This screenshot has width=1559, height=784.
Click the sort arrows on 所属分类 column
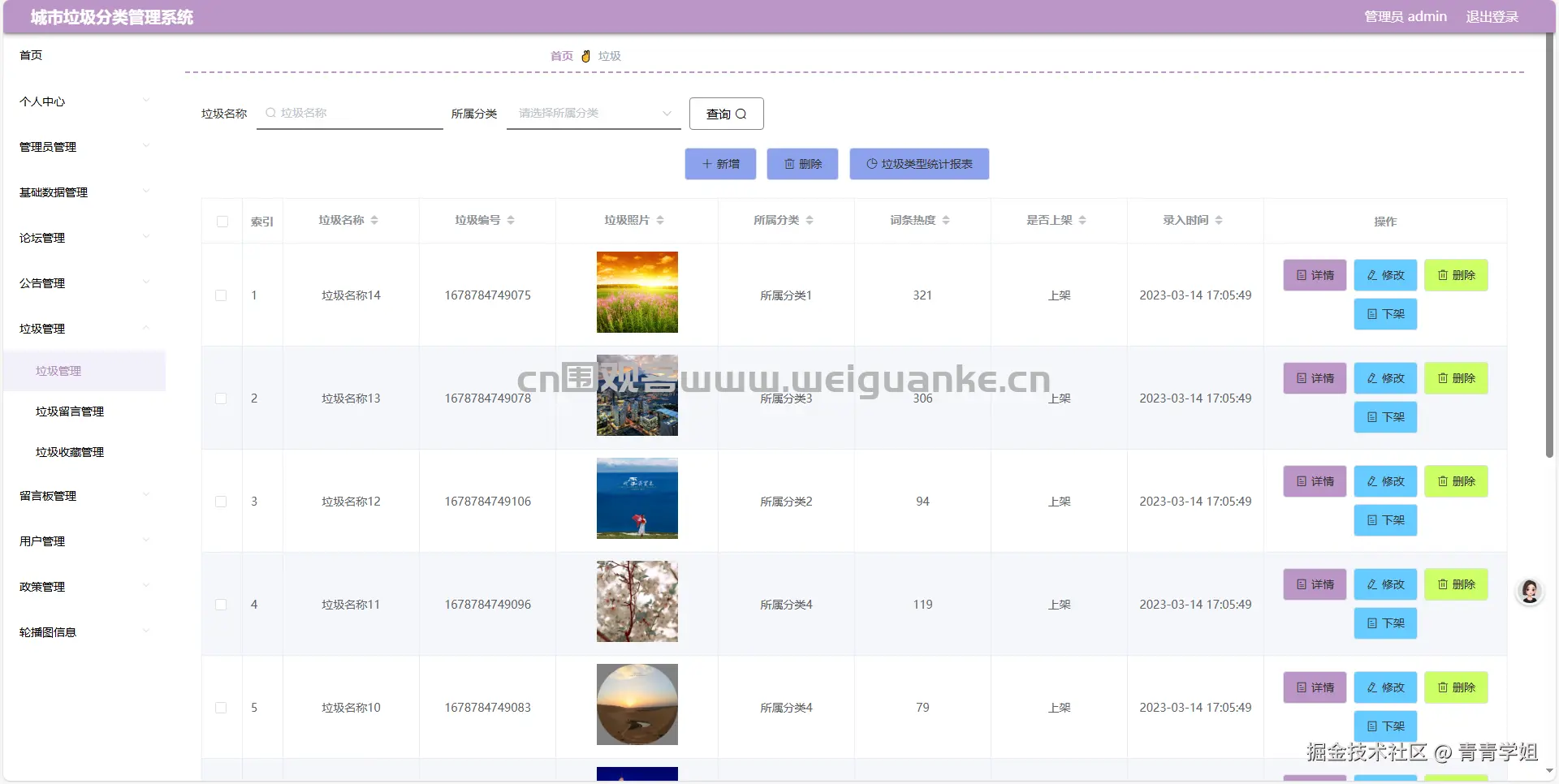[810, 220]
